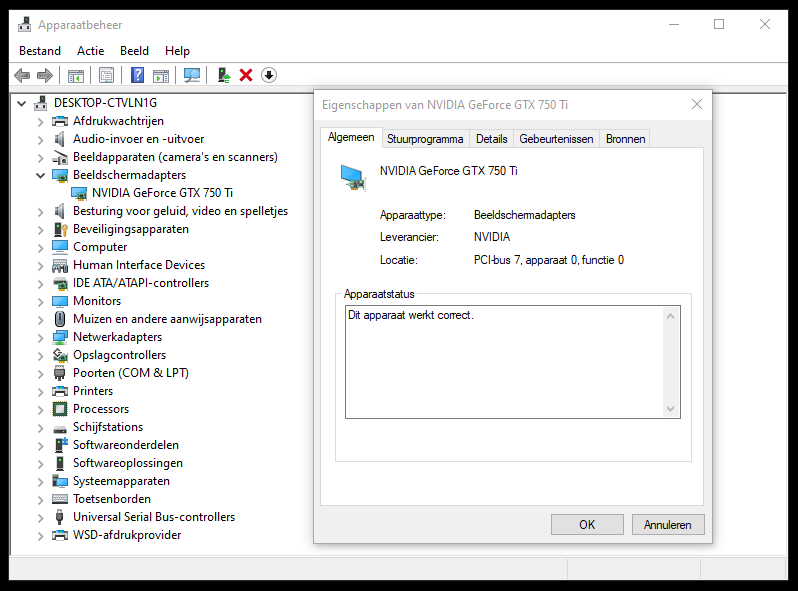Click the blue Help question mark icon

(137, 75)
